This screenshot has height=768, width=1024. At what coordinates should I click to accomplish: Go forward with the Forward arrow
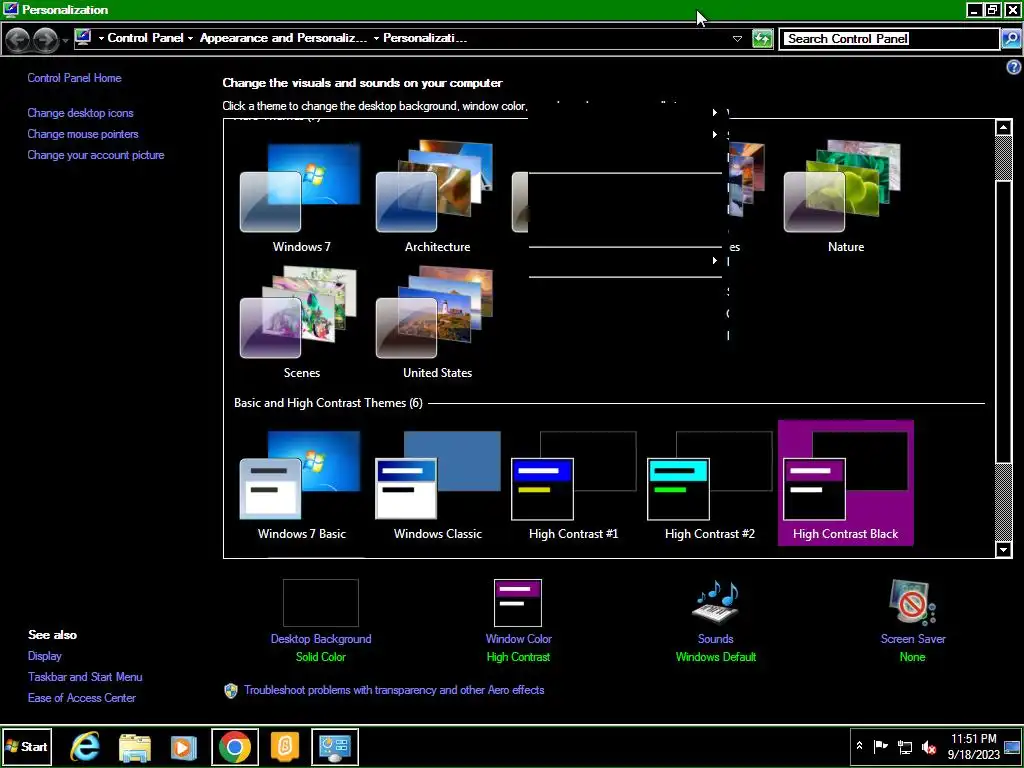point(45,40)
